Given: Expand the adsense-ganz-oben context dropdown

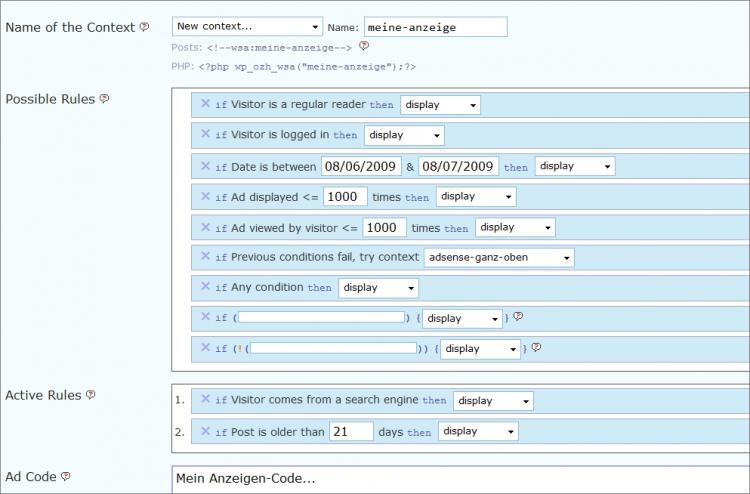Looking at the screenshot, I should tap(499, 257).
